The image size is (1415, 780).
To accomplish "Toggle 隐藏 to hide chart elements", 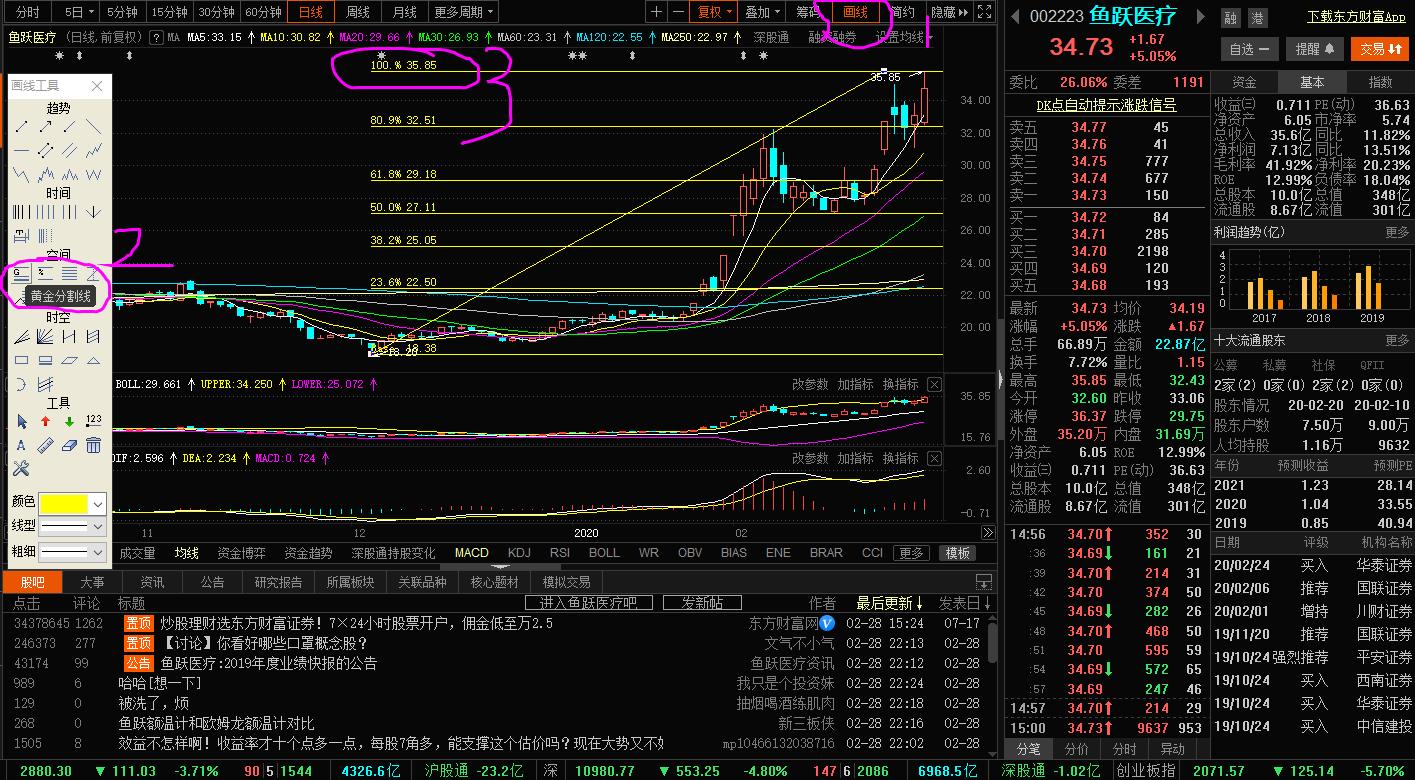I will click(x=944, y=11).
